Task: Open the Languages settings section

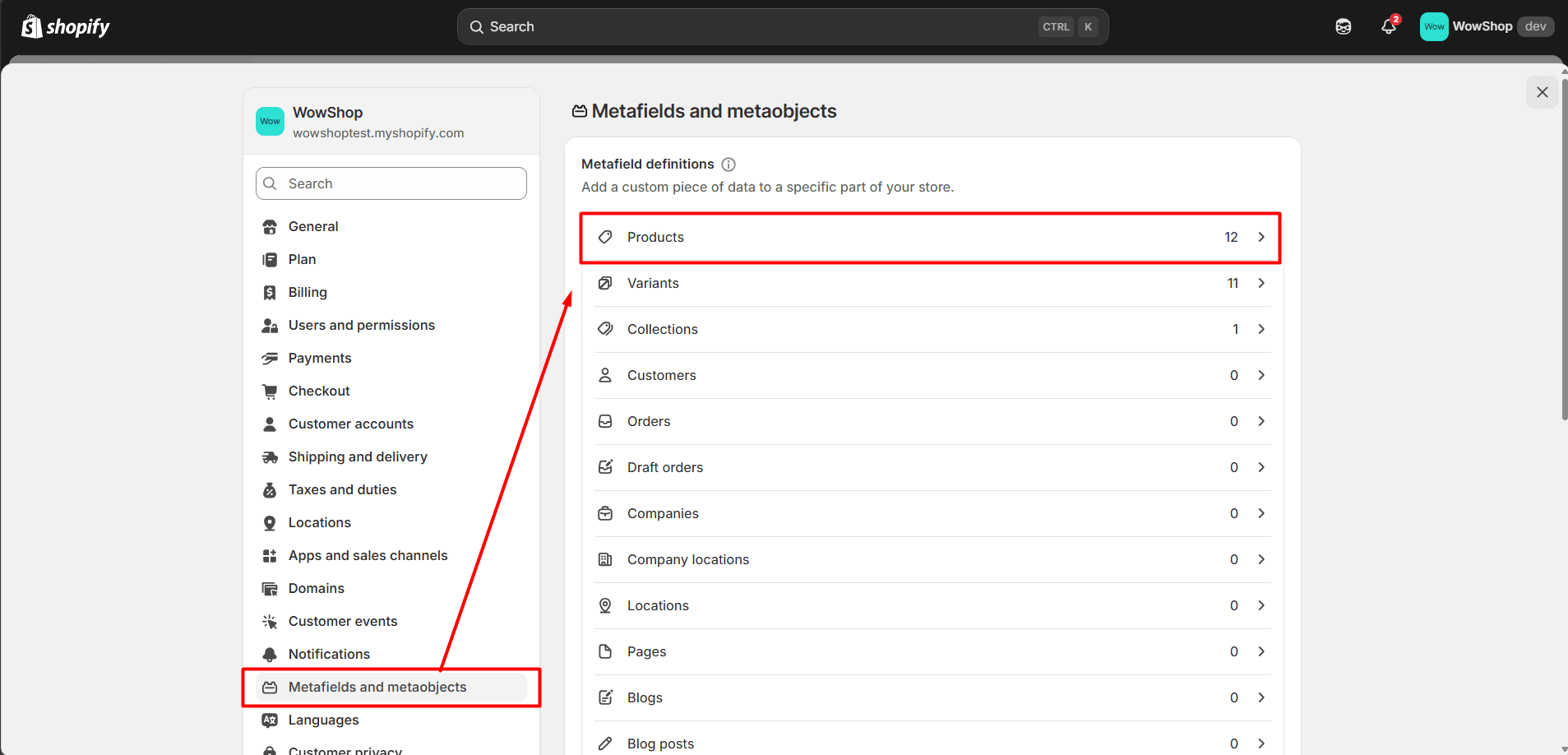Action: (x=323, y=720)
